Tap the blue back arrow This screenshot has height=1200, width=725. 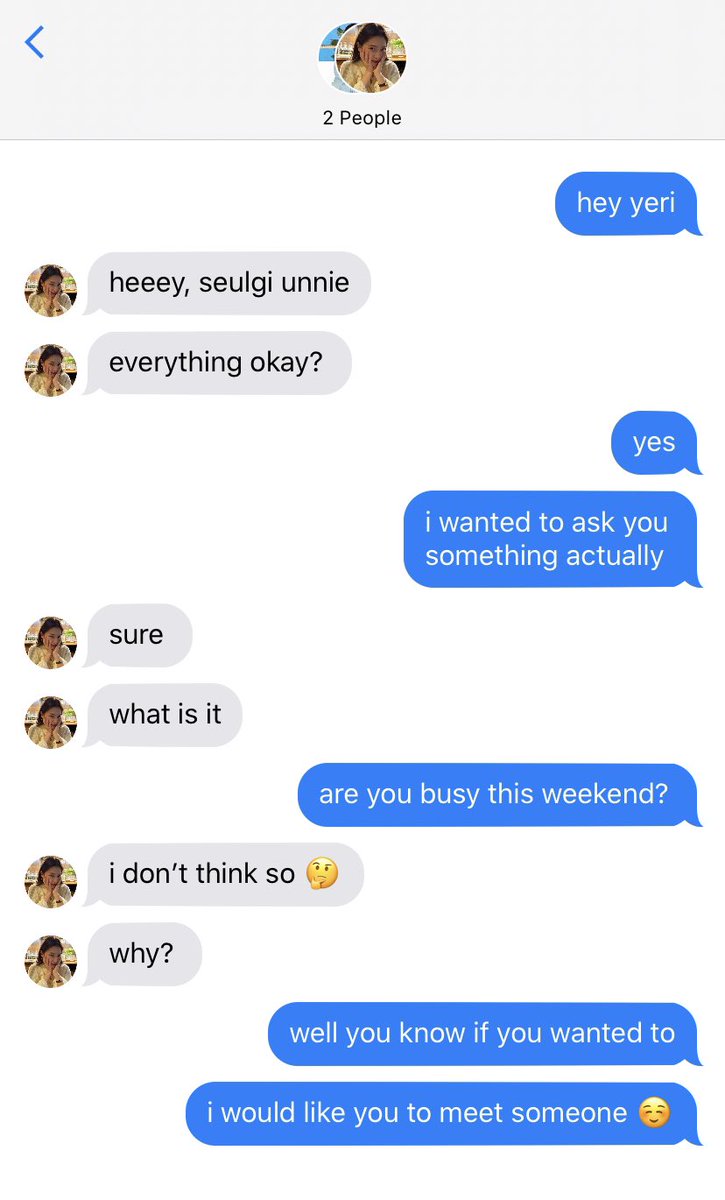tap(35, 42)
